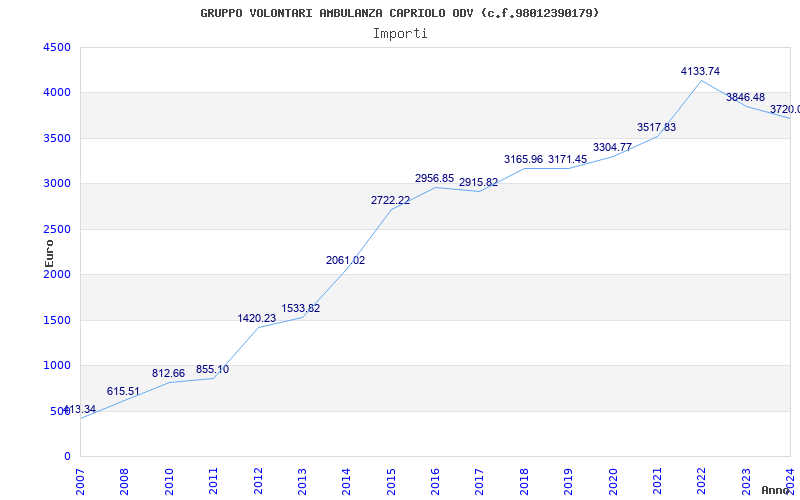
Task: Click the 2010 year tick label
Action: click(x=169, y=481)
